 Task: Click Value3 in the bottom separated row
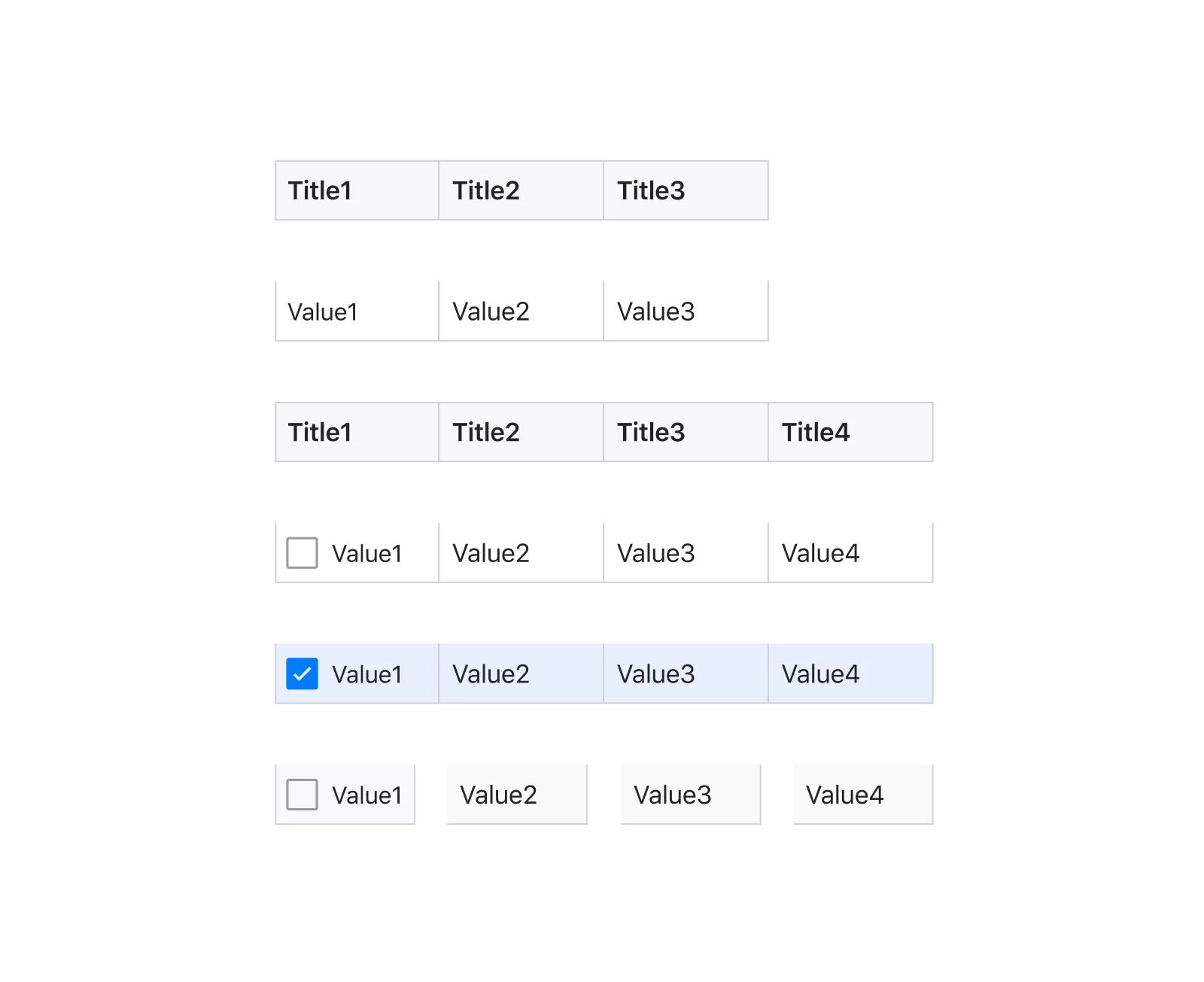(691, 795)
